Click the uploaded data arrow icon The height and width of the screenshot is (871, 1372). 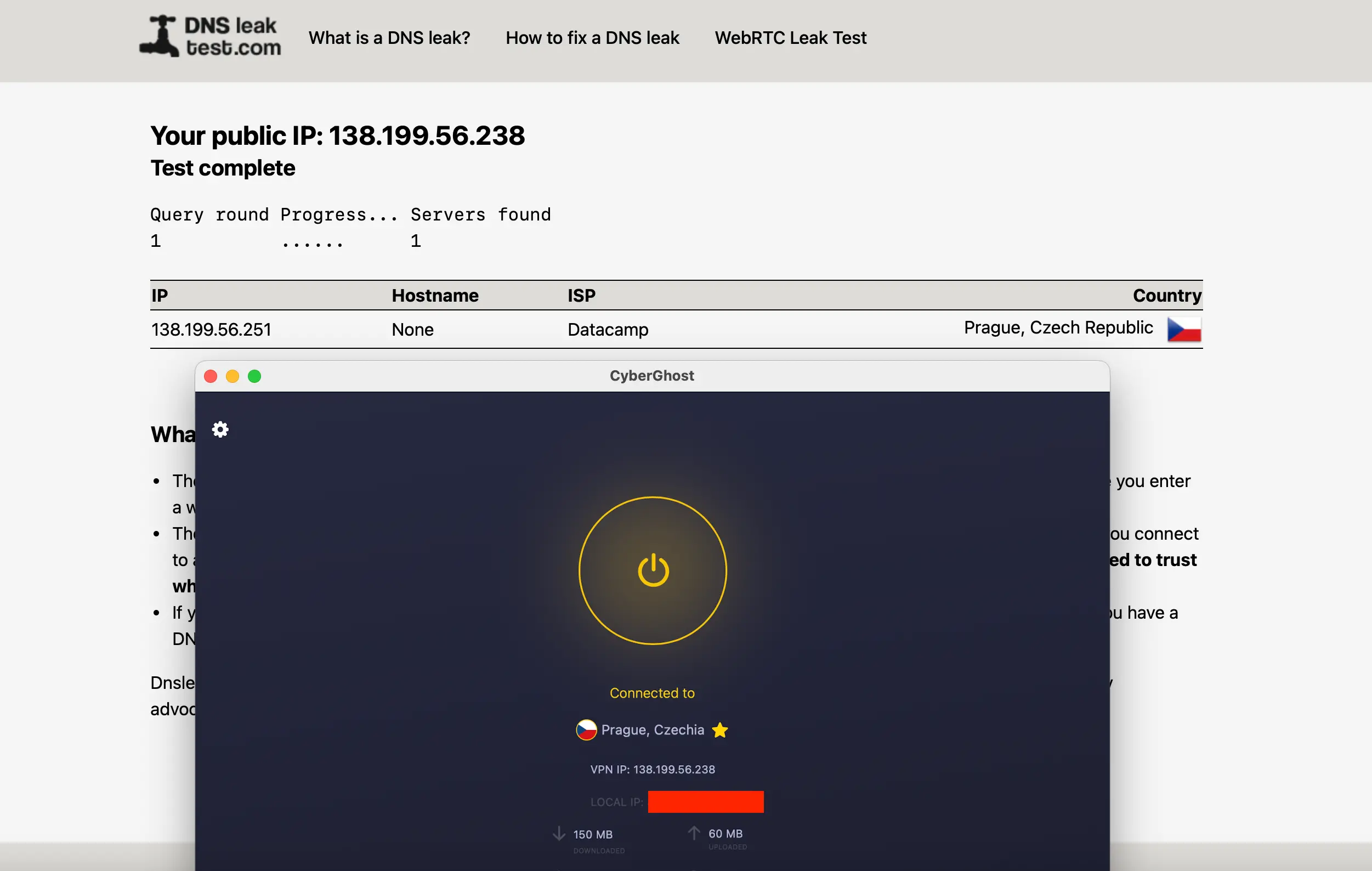click(694, 833)
